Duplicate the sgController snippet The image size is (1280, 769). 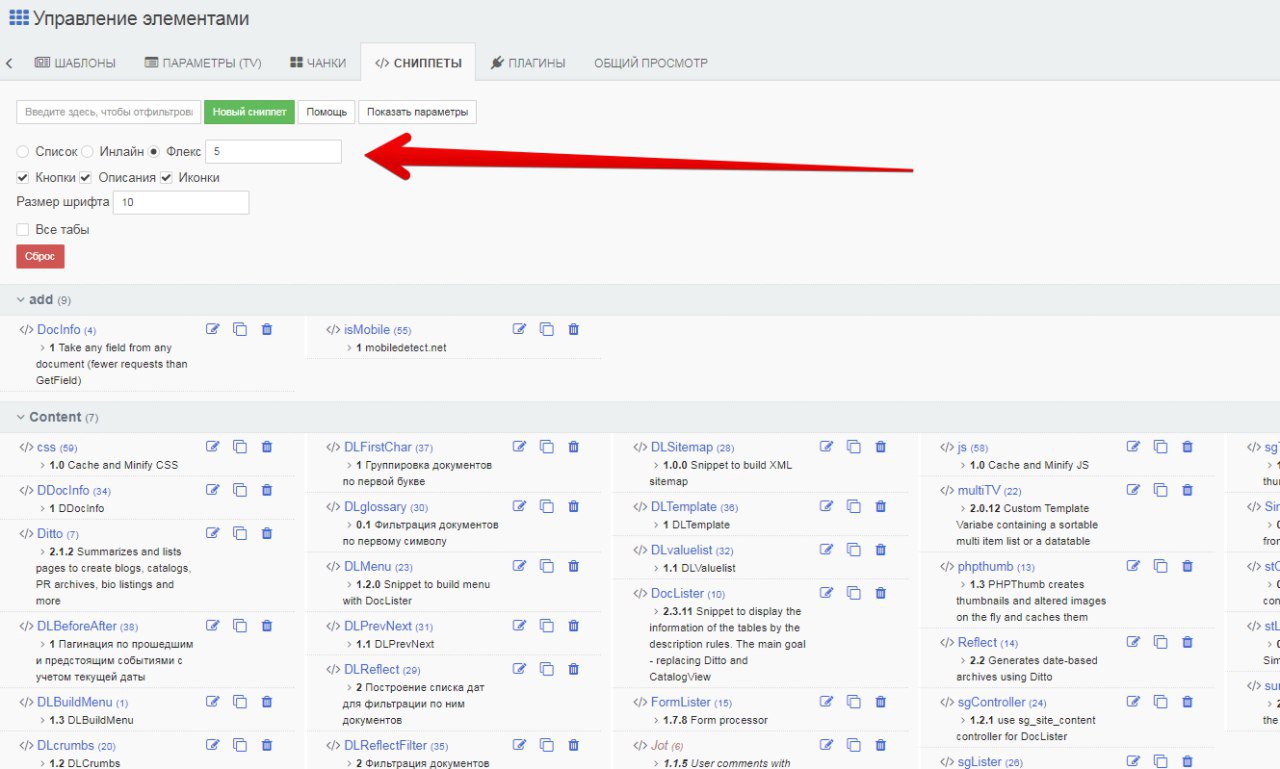point(1160,702)
